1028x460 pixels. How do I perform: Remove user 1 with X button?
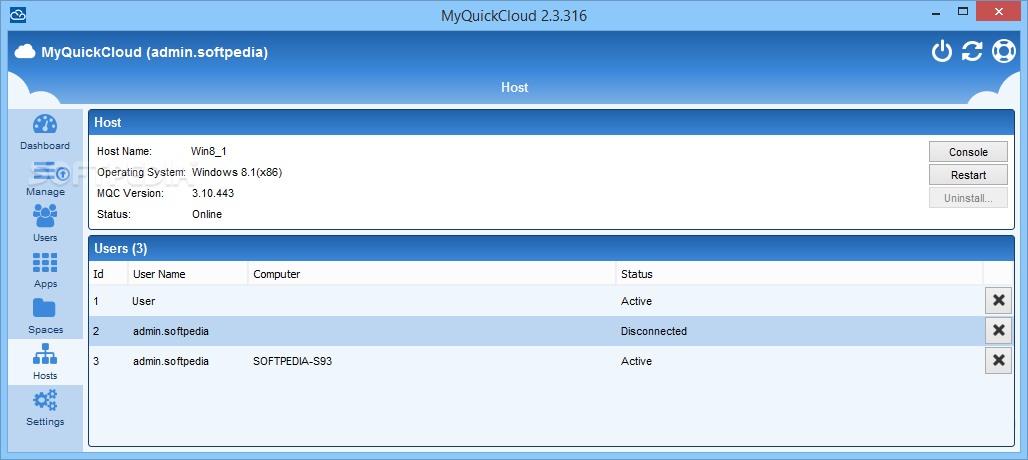(998, 300)
